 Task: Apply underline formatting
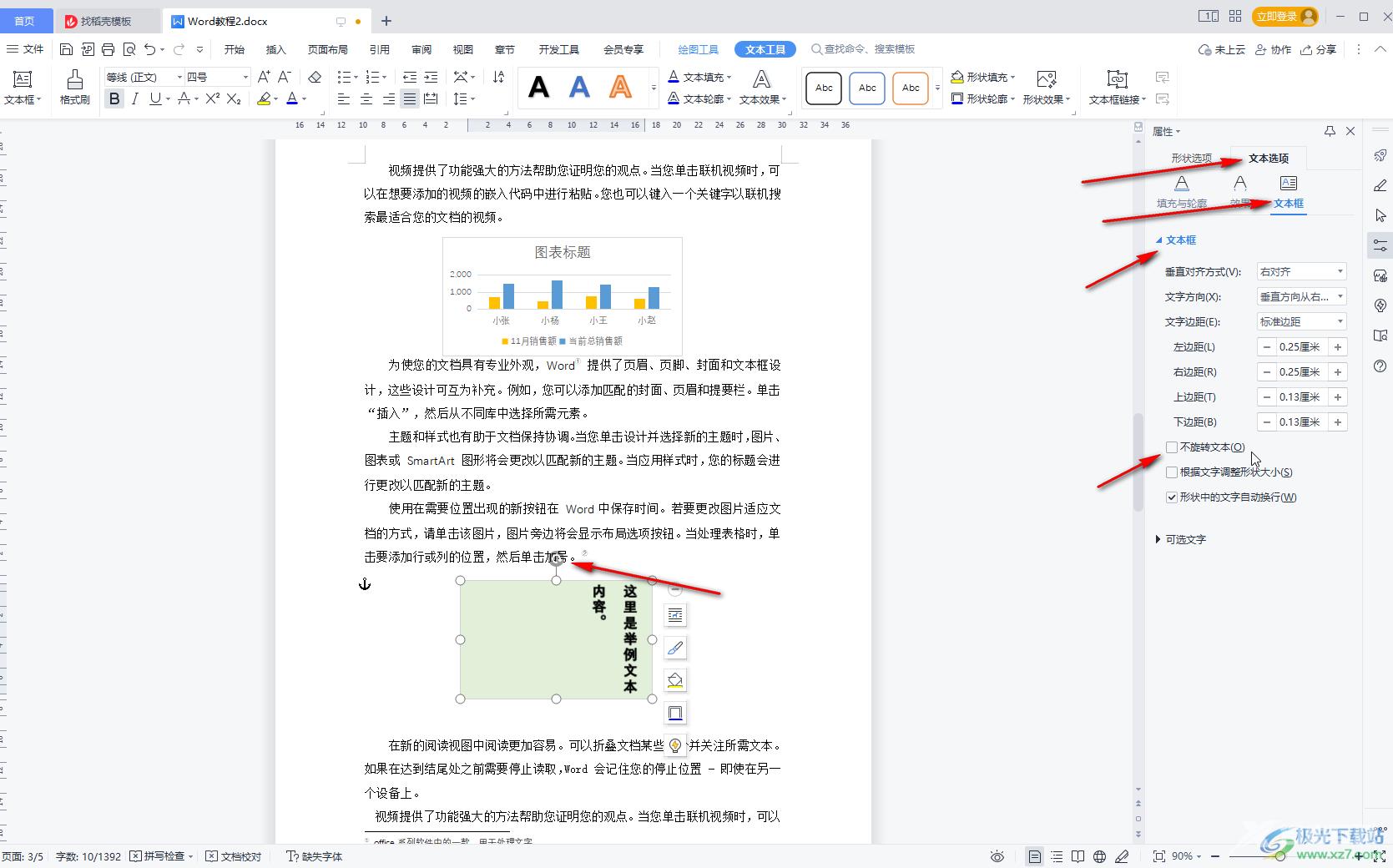155,99
